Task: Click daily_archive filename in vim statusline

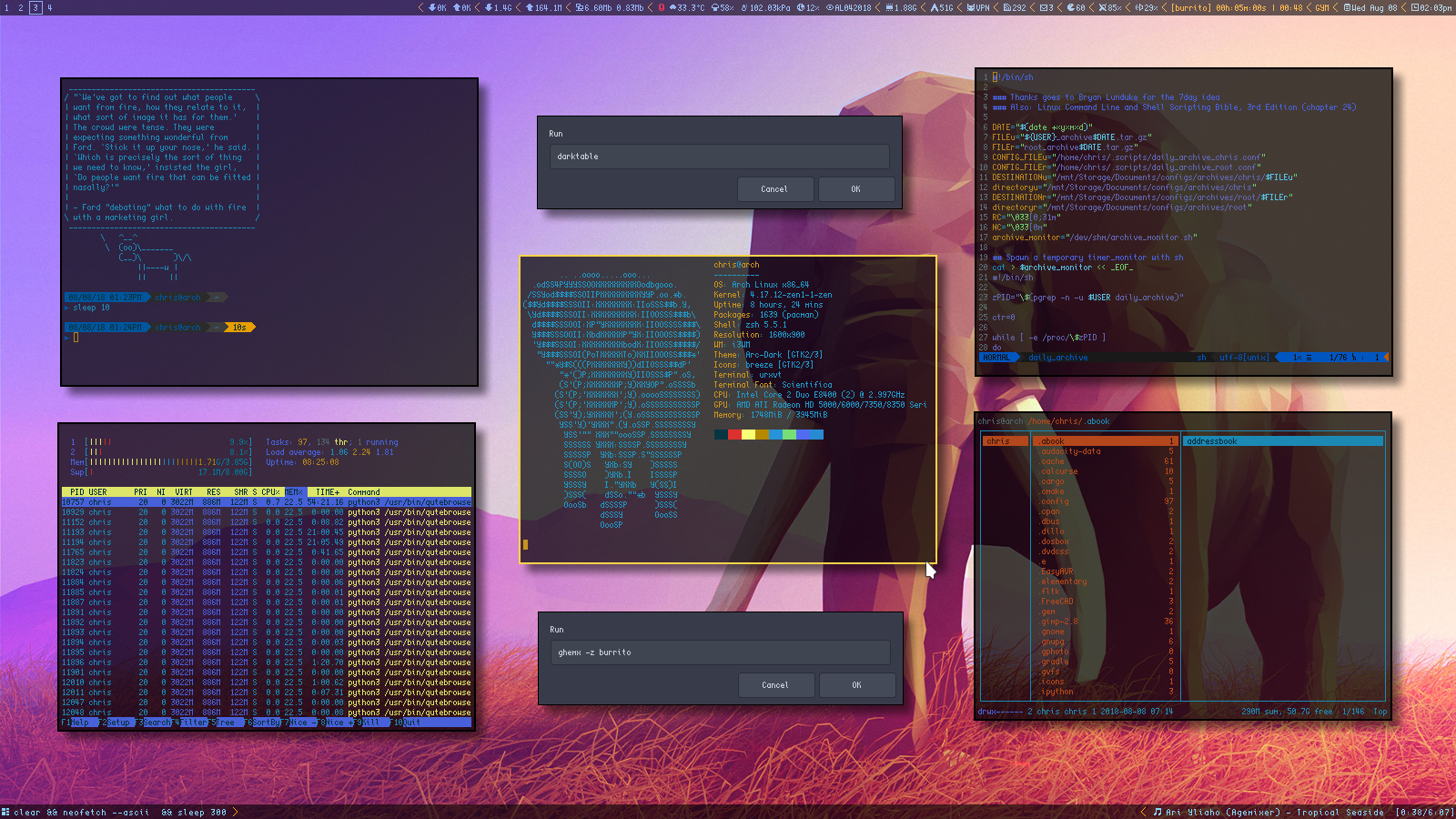Action: 1058,358
